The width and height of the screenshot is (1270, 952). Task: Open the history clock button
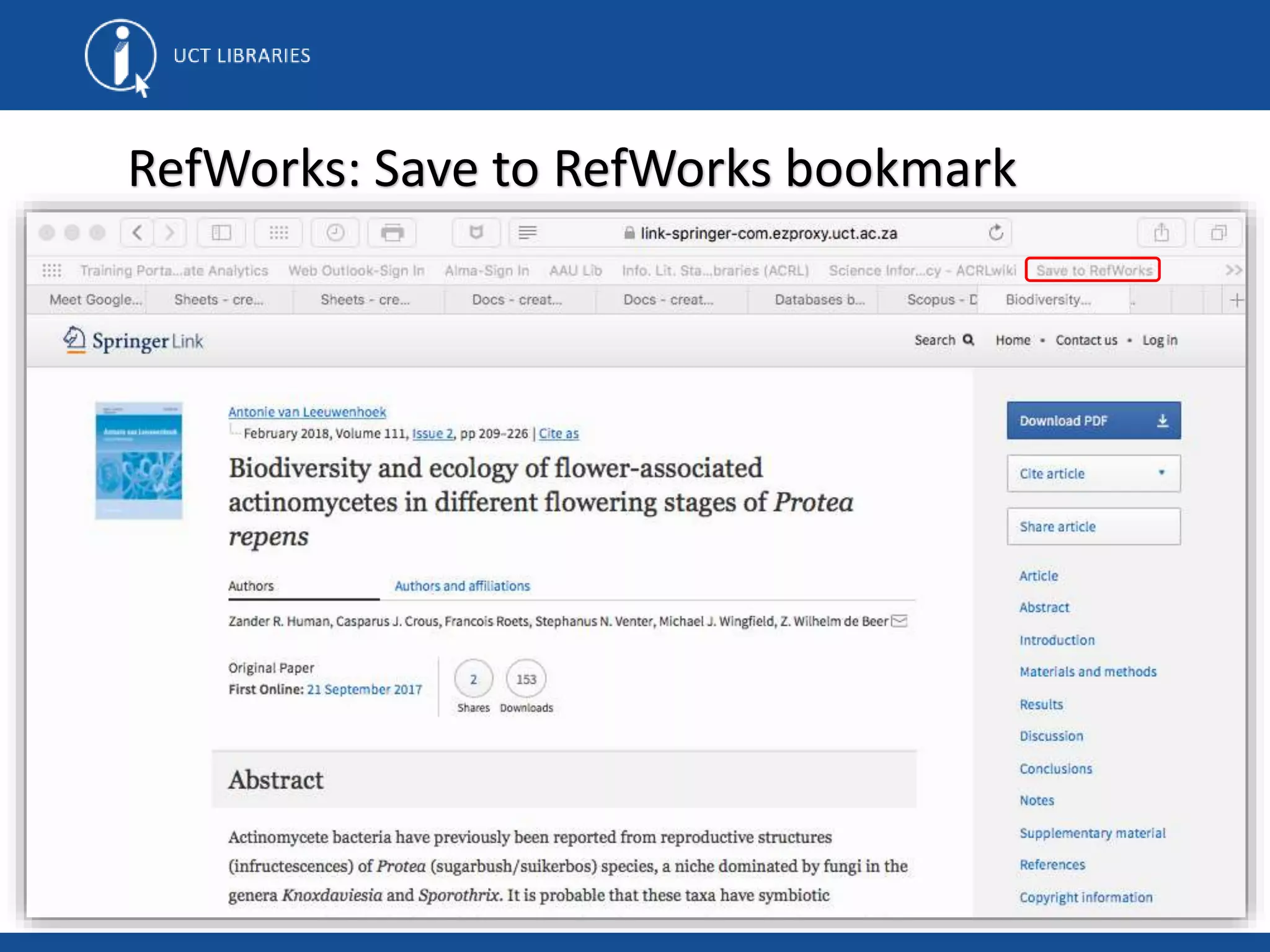pyautogui.click(x=335, y=233)
